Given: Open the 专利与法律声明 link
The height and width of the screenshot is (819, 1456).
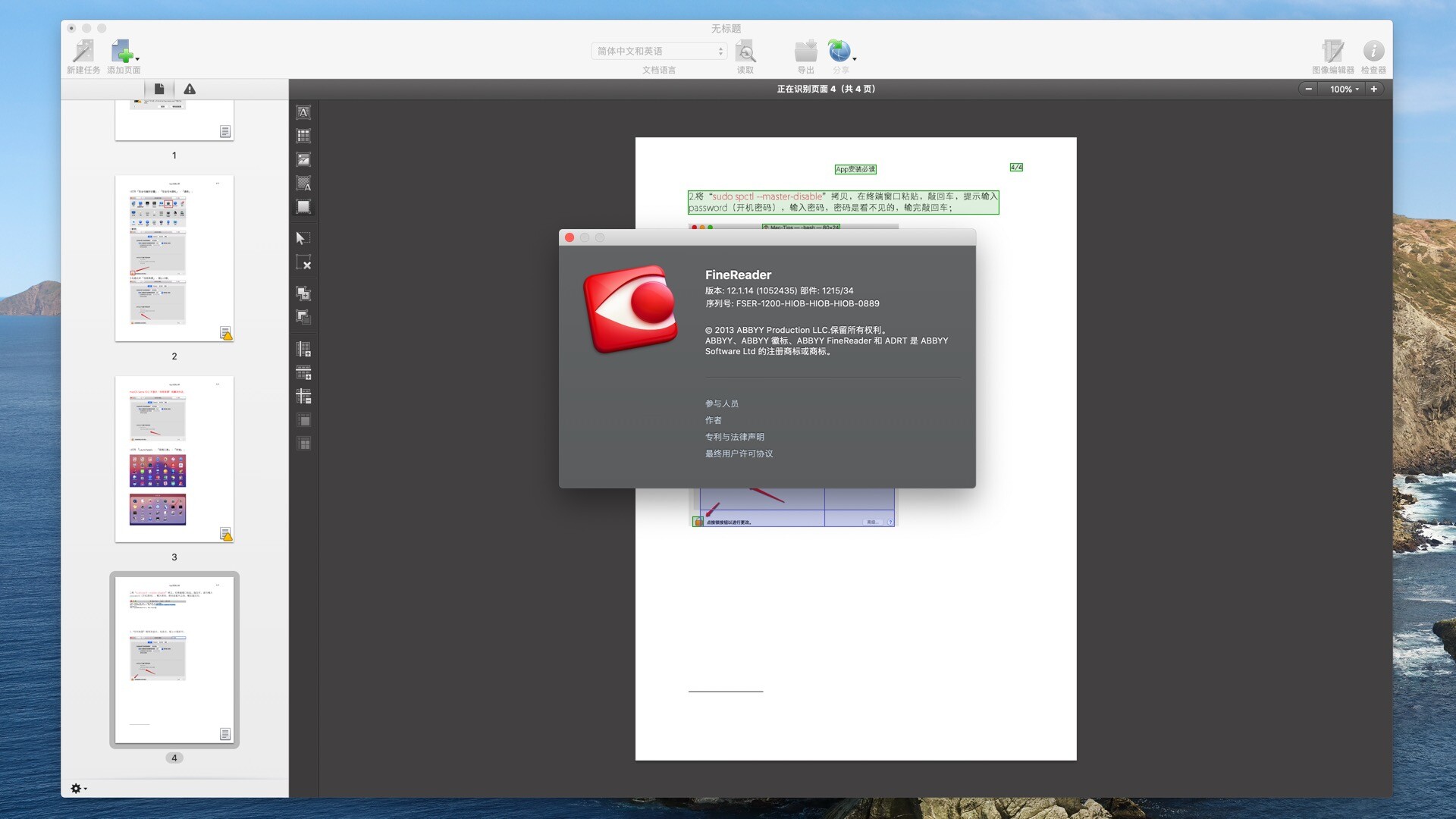Looking at the screenshot, I should (734, 437).
